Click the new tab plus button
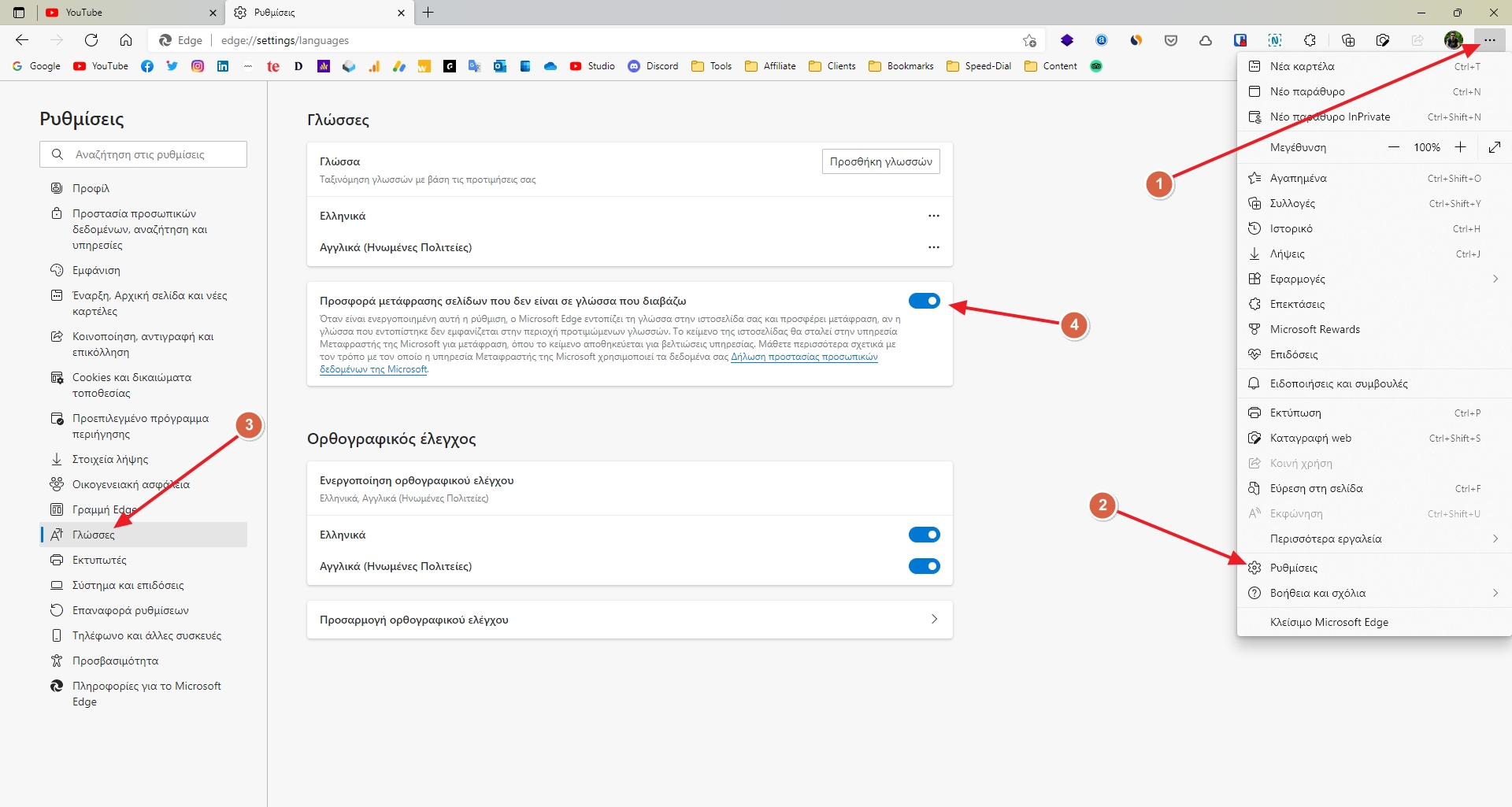Screen dimensions: 1512x807 pos(428,13)
